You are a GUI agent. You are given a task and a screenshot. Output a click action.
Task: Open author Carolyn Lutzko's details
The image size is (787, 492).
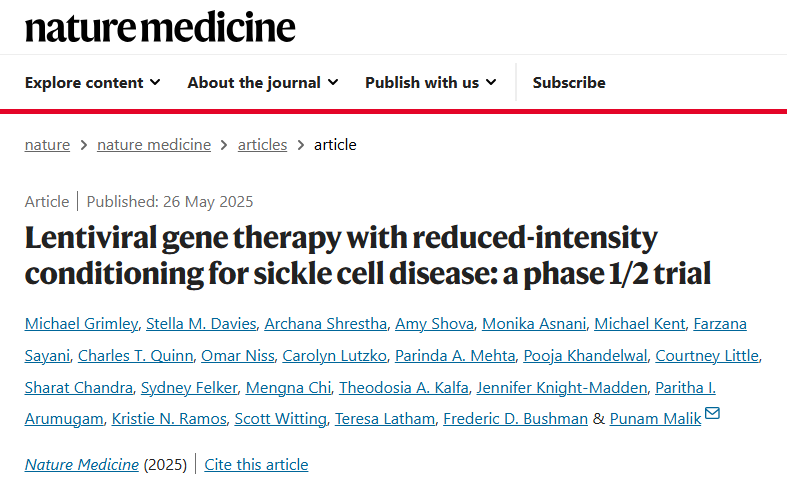334,355
